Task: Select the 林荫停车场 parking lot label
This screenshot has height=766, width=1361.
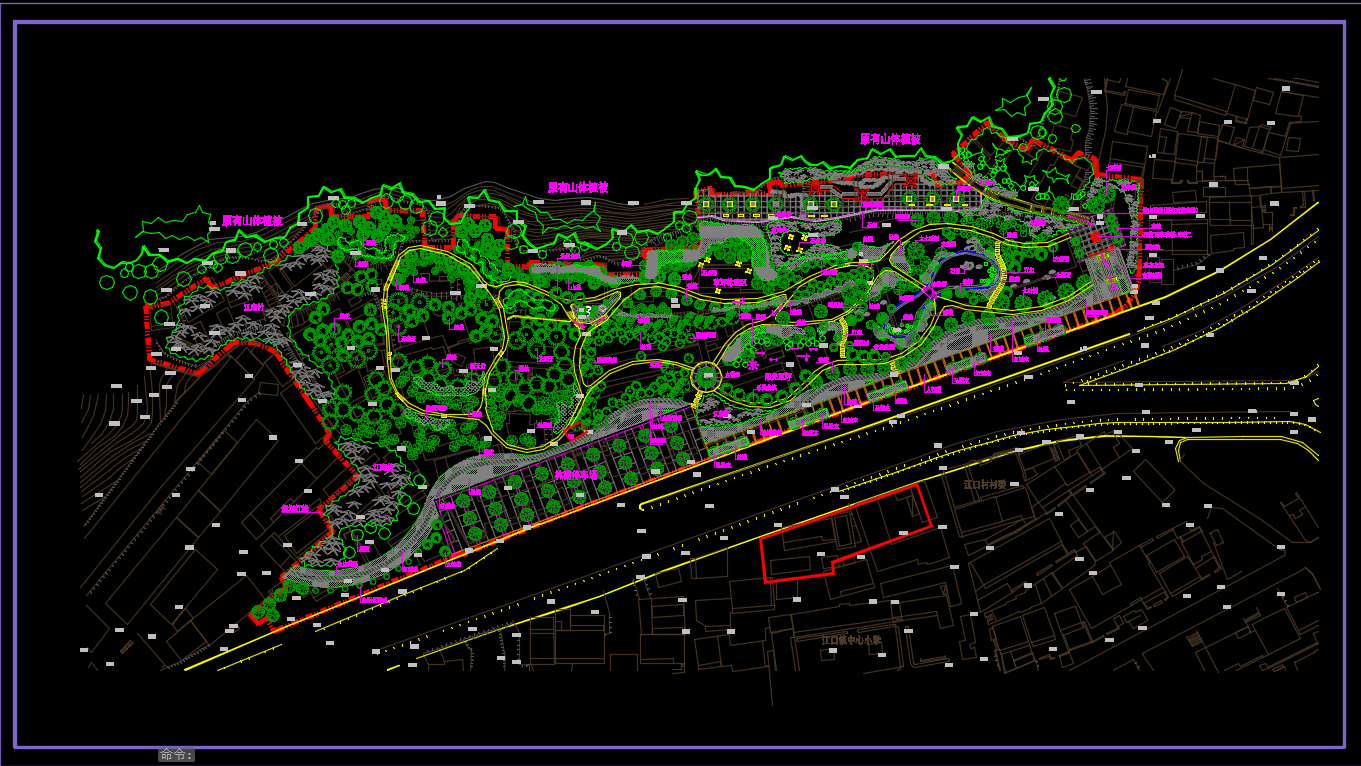Action: (576, 475)
